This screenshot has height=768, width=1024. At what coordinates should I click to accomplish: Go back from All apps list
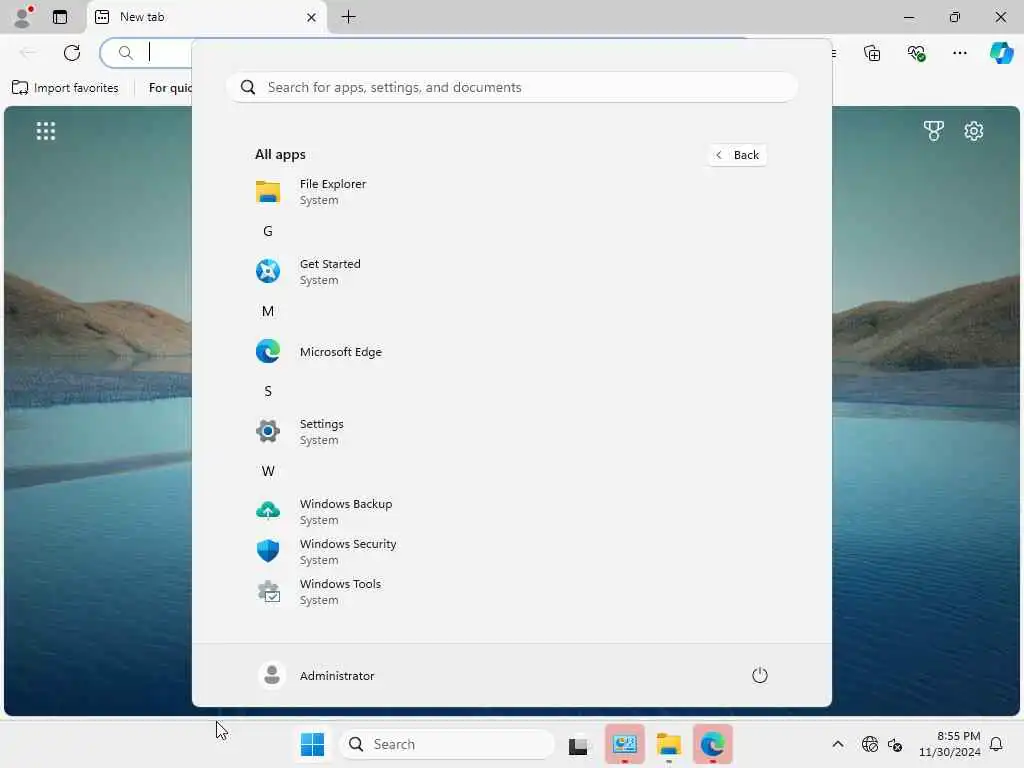(737, 155)
